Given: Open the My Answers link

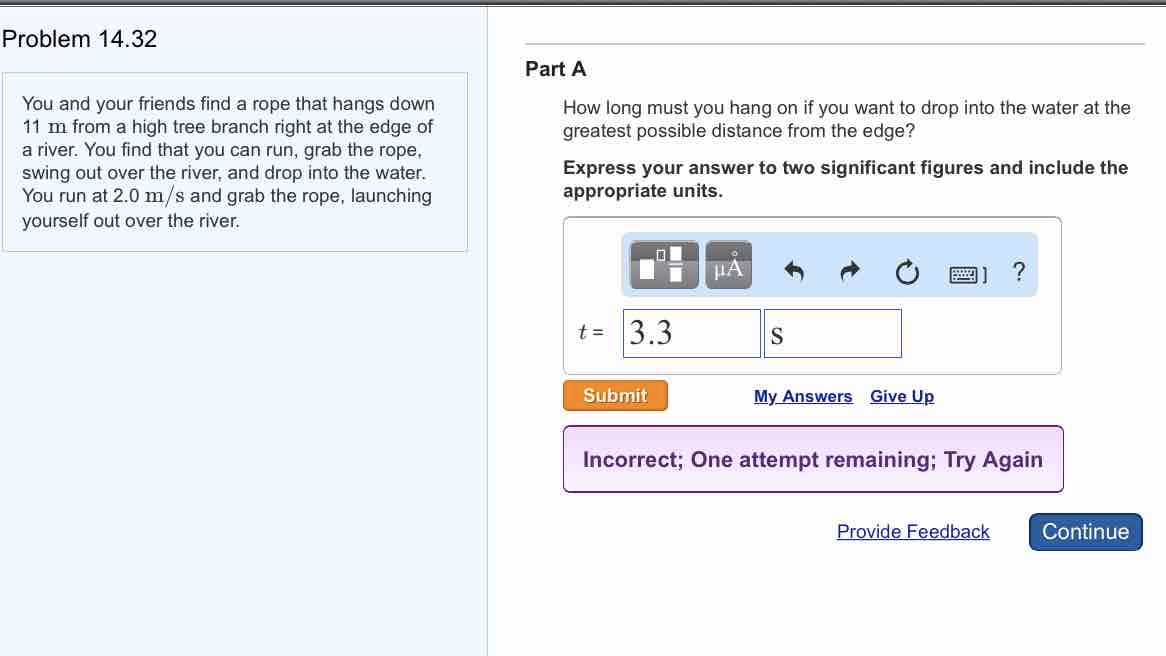Looking at the screenshot, I should coord(803,396).
